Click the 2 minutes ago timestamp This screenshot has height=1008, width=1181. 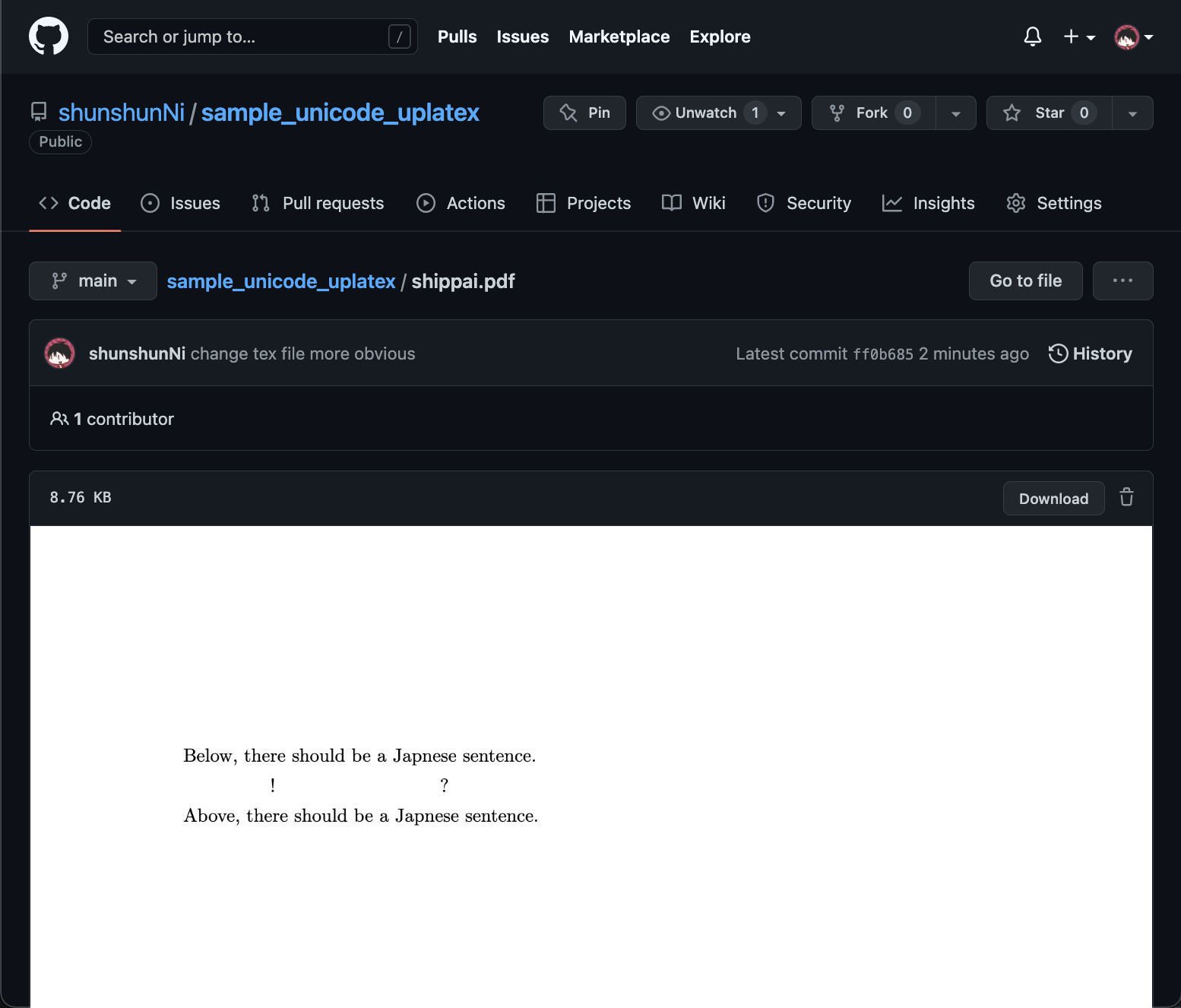(974, 353)
